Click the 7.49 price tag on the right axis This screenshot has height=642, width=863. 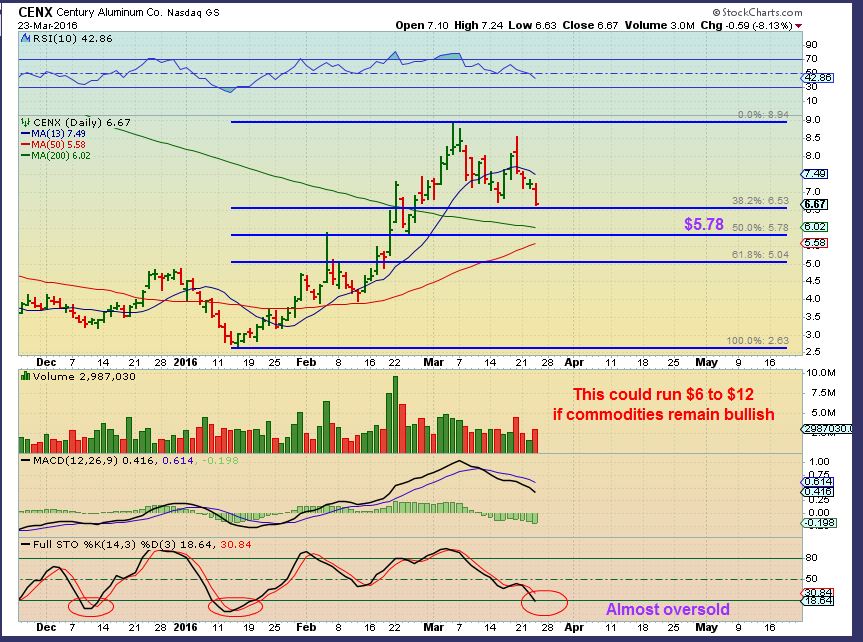click(x=815, y=174)
